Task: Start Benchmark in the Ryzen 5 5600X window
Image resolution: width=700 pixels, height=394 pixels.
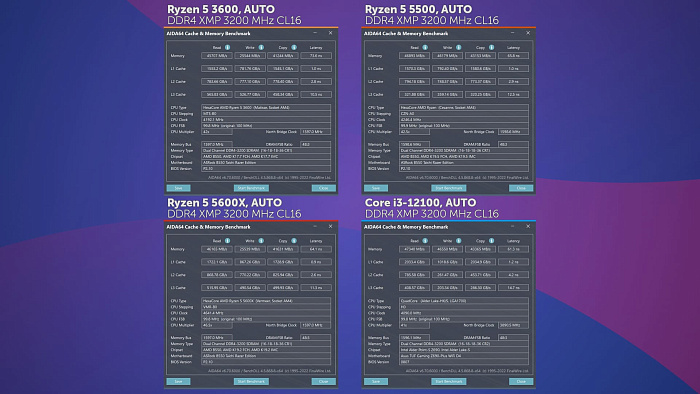Action: [251, 381]
